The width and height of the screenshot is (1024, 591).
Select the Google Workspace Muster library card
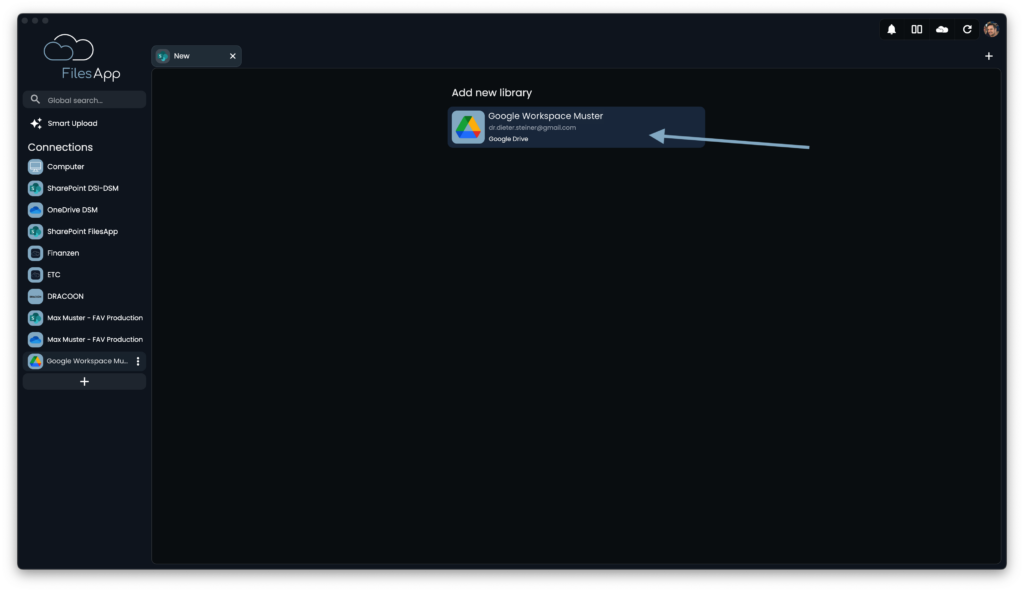576,127
